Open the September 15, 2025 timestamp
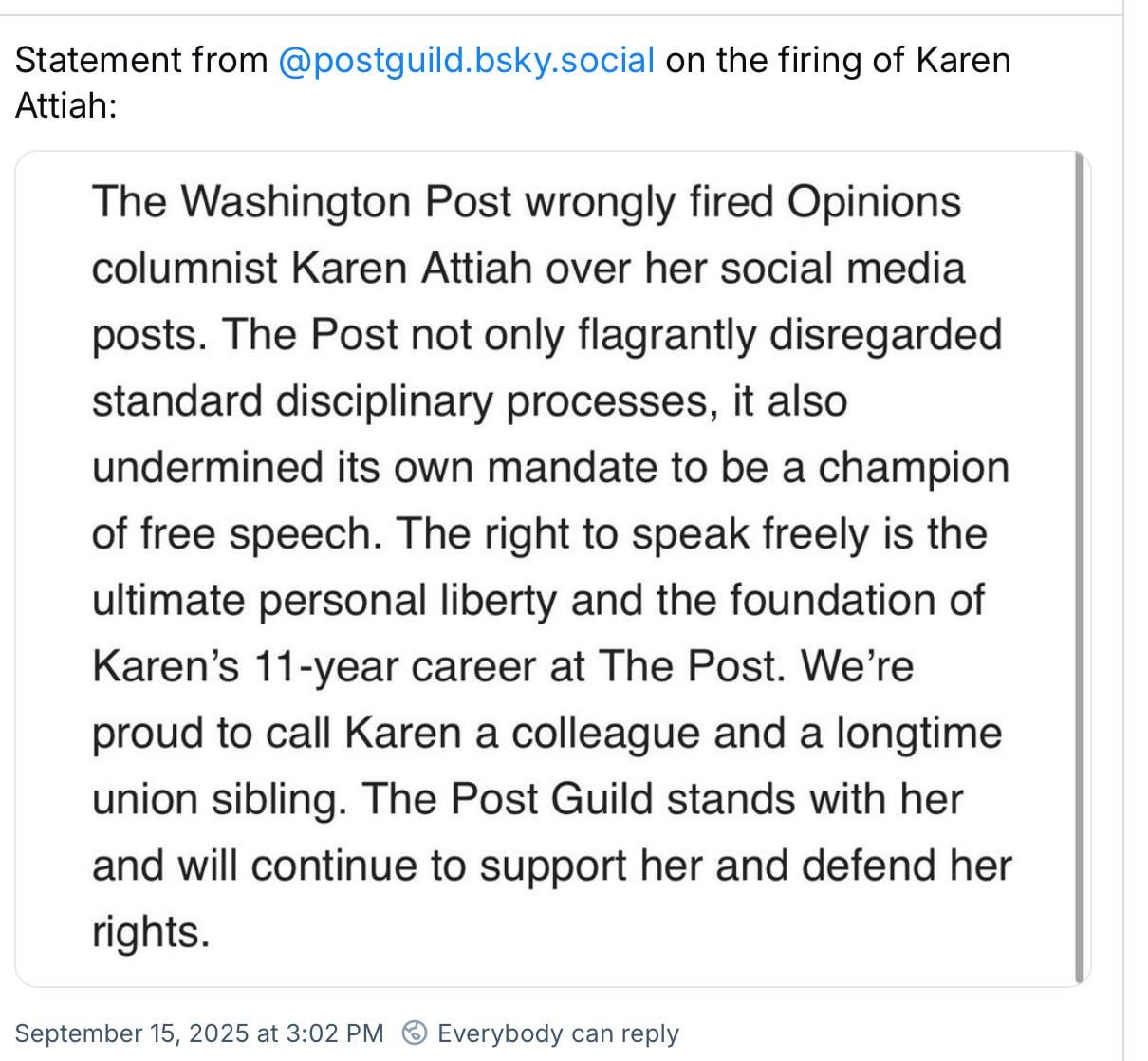 click(x=199, y=1033)
